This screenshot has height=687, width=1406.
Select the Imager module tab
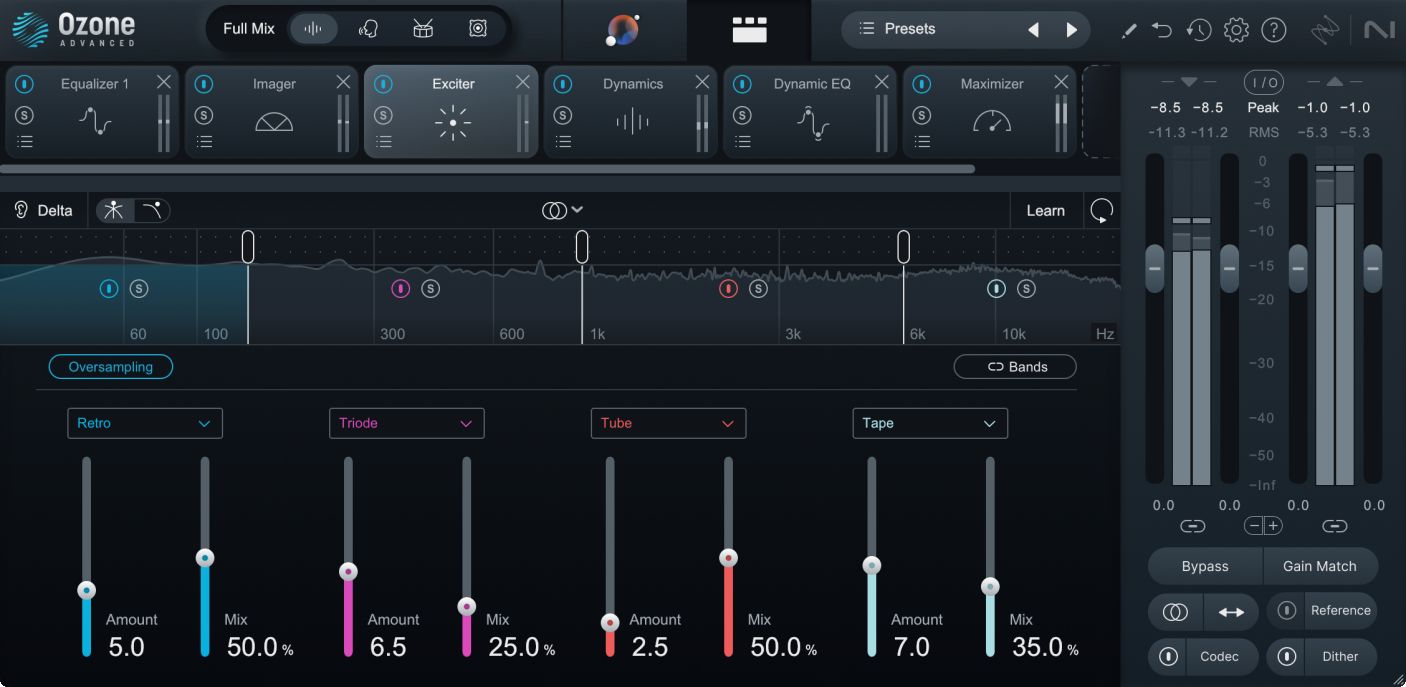tap(272, 112)
